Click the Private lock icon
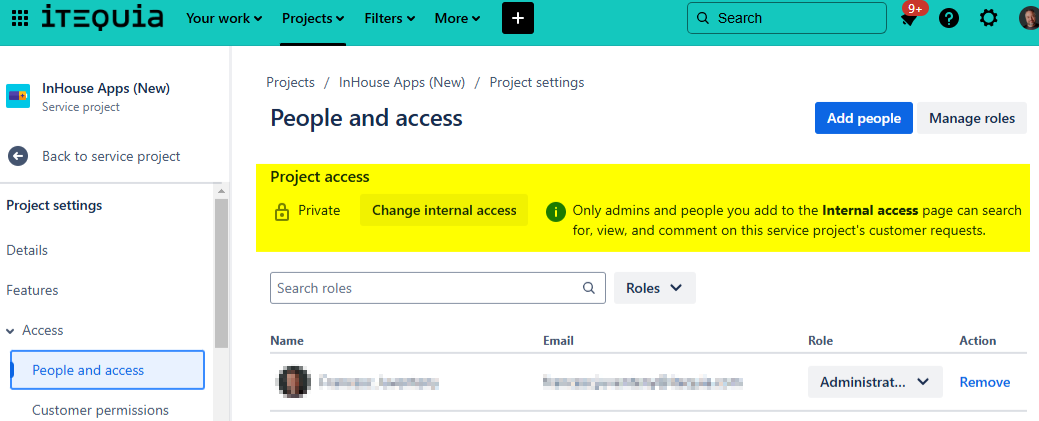The width and height of the screenshot is (1039, 421). coord(282,212)
